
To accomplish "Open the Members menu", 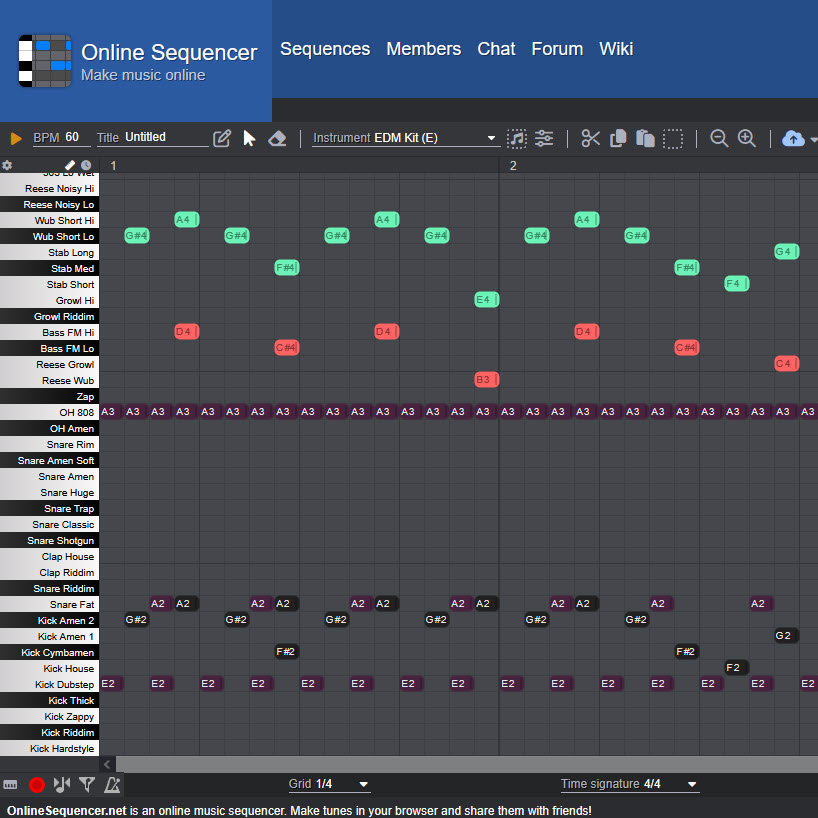I will pos(424,49).
